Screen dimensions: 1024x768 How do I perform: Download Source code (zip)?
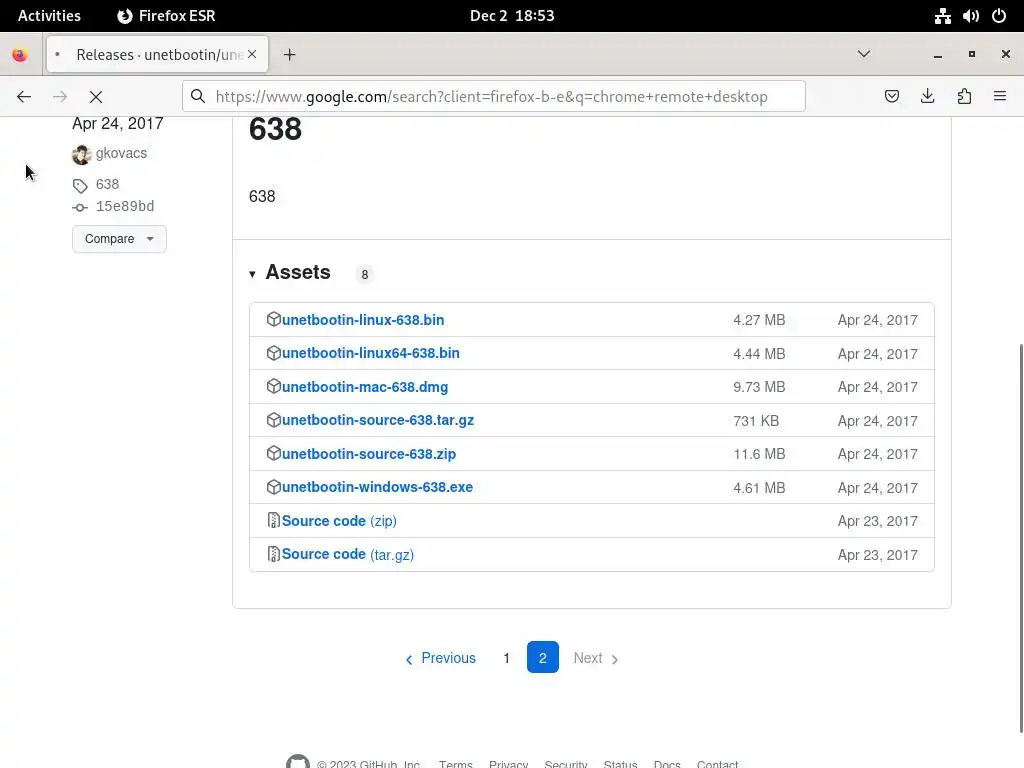339,521
